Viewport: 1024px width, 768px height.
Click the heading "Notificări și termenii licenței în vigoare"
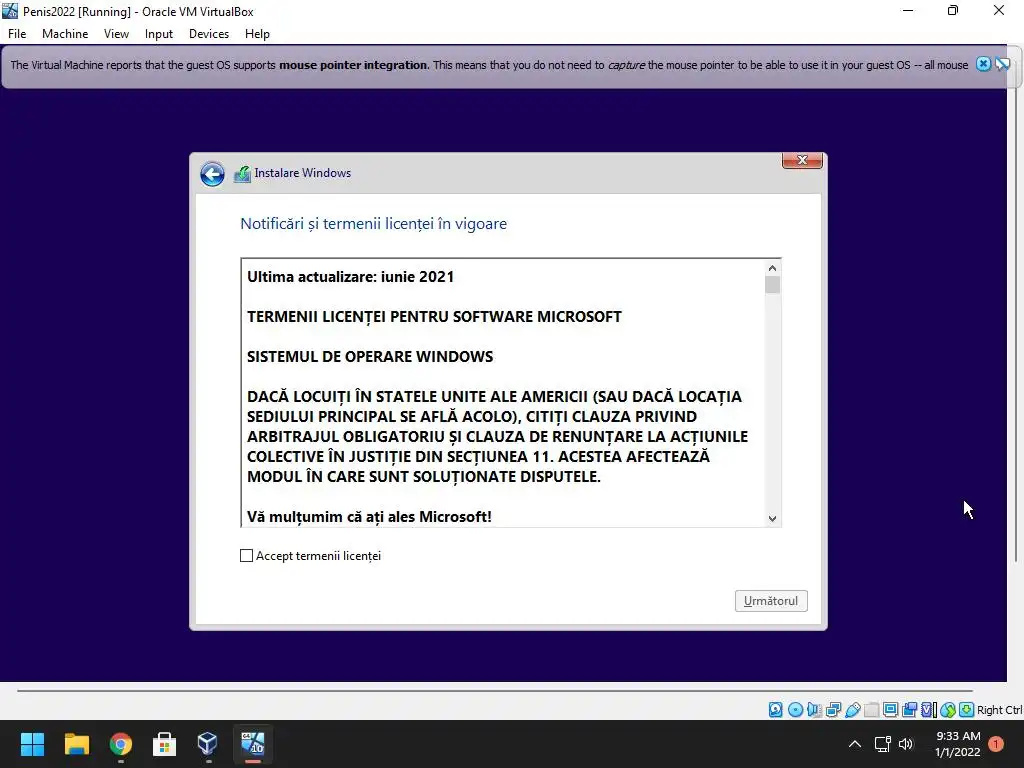click(x=374, y=224)
